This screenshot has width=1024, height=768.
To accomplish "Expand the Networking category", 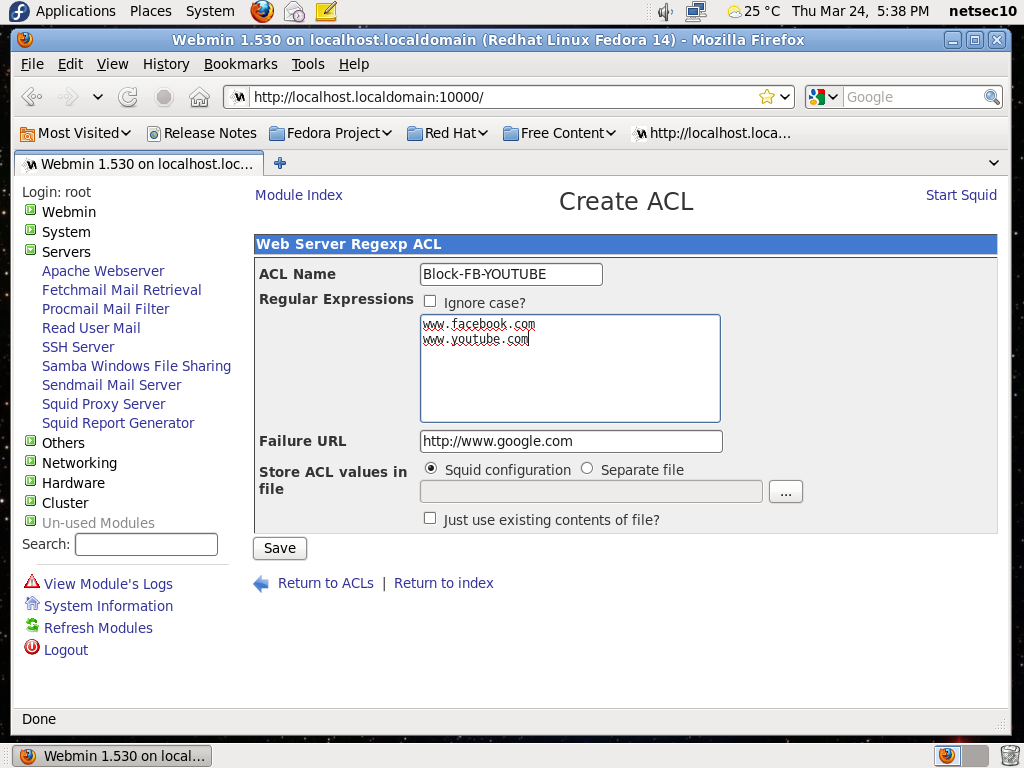I will (x=31, y=461).
